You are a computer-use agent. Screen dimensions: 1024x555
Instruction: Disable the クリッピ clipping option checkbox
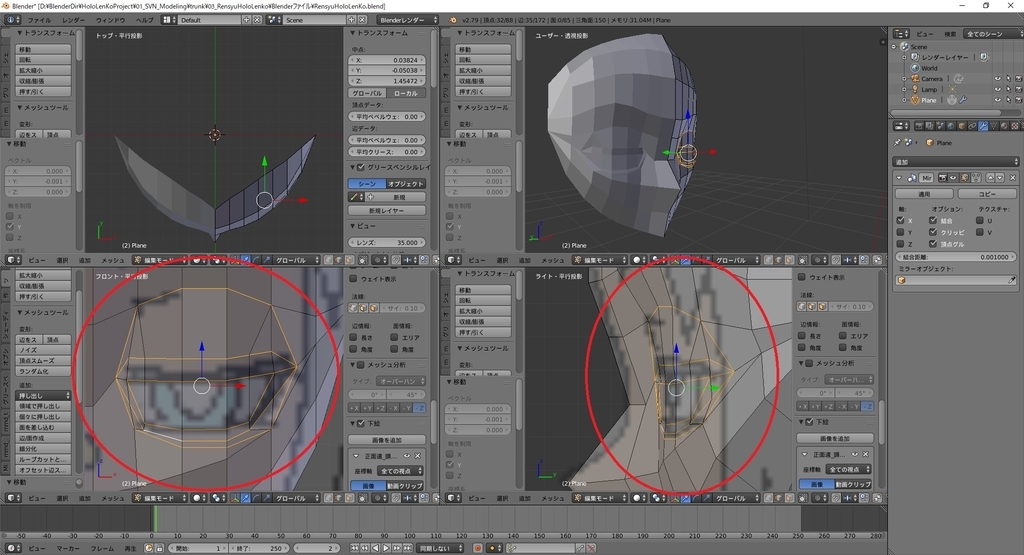933,232
